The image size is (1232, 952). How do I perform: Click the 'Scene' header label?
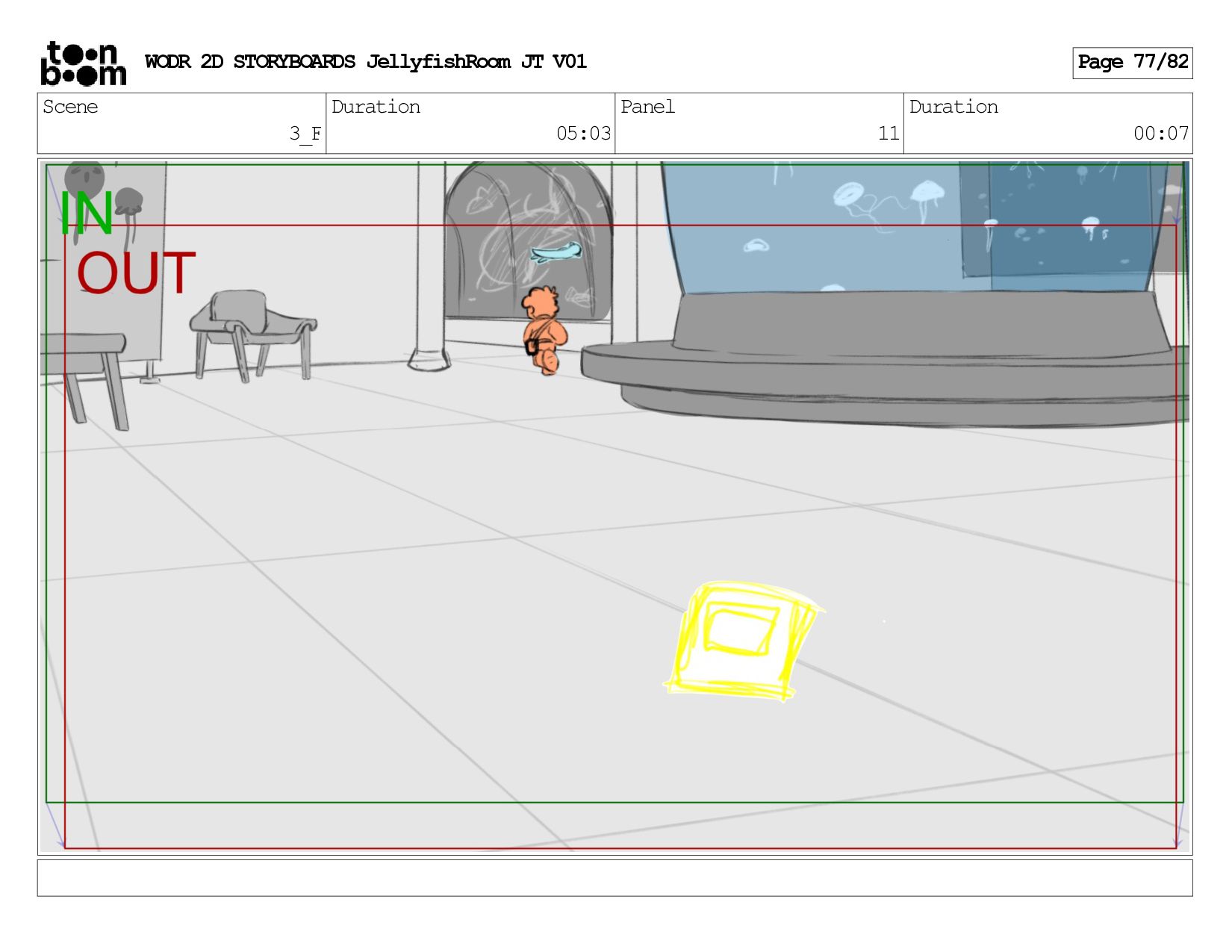(x=70, y=107)
